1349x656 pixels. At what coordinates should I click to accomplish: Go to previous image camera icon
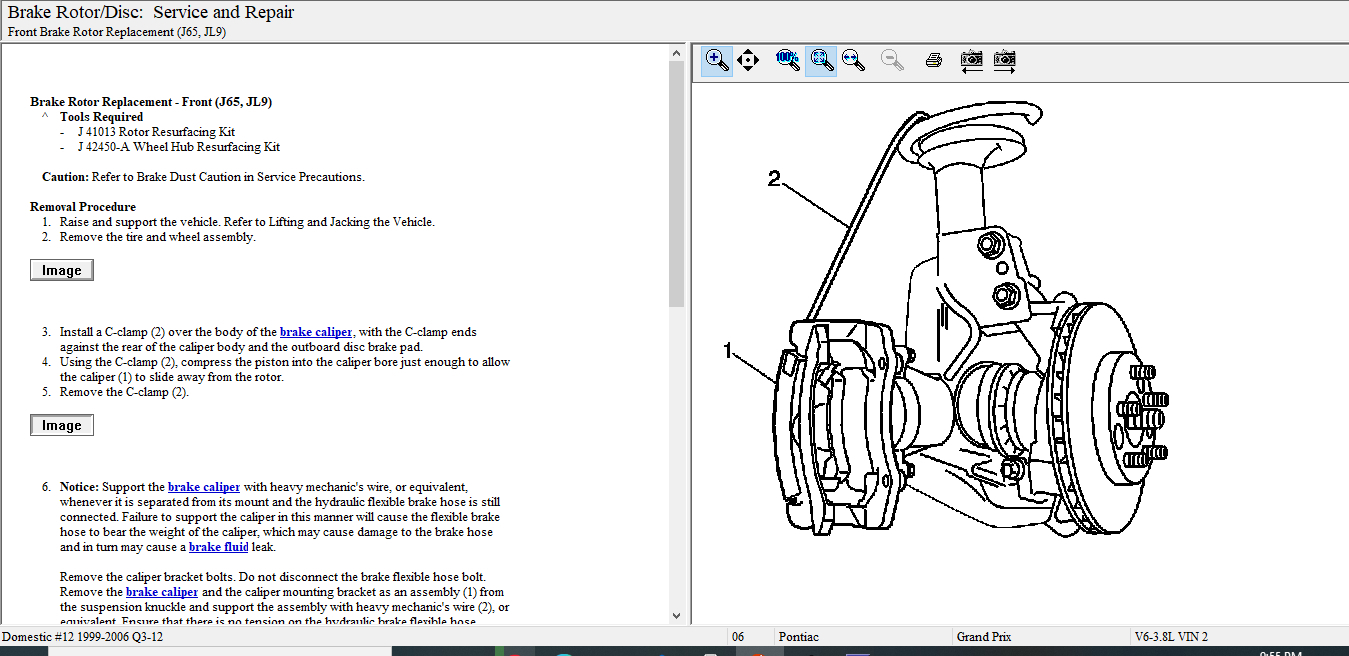971,61
